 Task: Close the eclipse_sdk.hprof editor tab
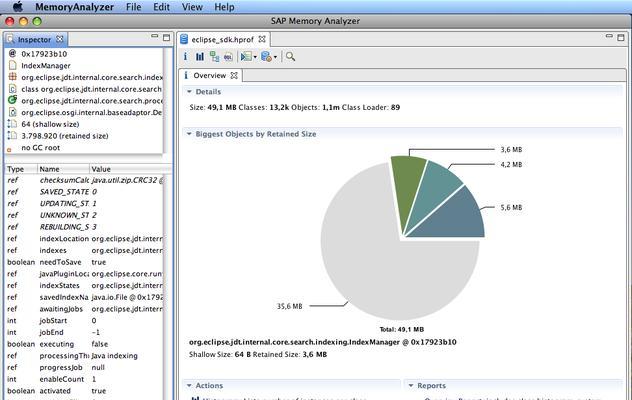(x=262, y=39)
